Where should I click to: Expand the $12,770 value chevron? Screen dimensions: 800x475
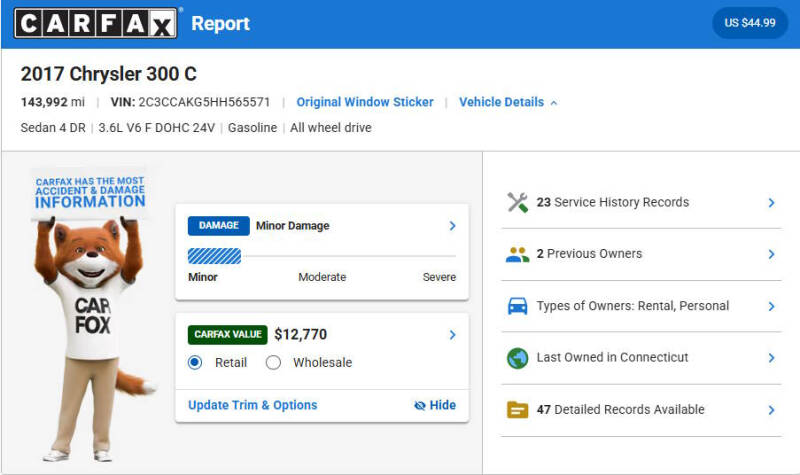pos(452,335)
